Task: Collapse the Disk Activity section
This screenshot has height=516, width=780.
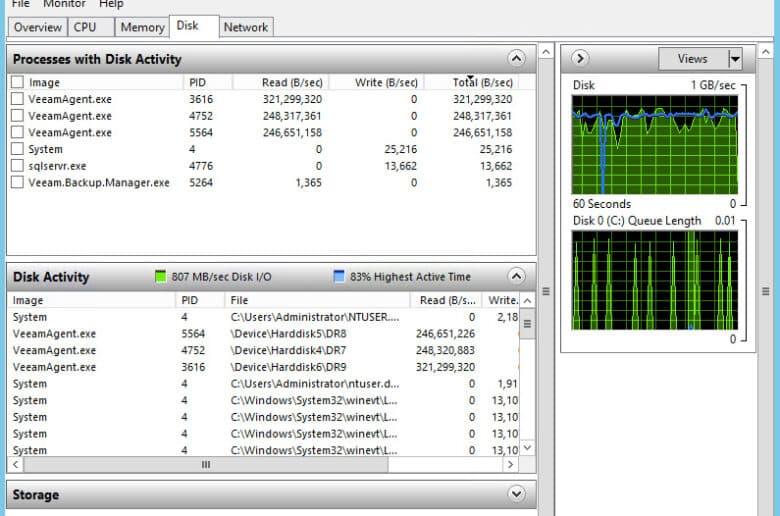Action: (516, 276)
